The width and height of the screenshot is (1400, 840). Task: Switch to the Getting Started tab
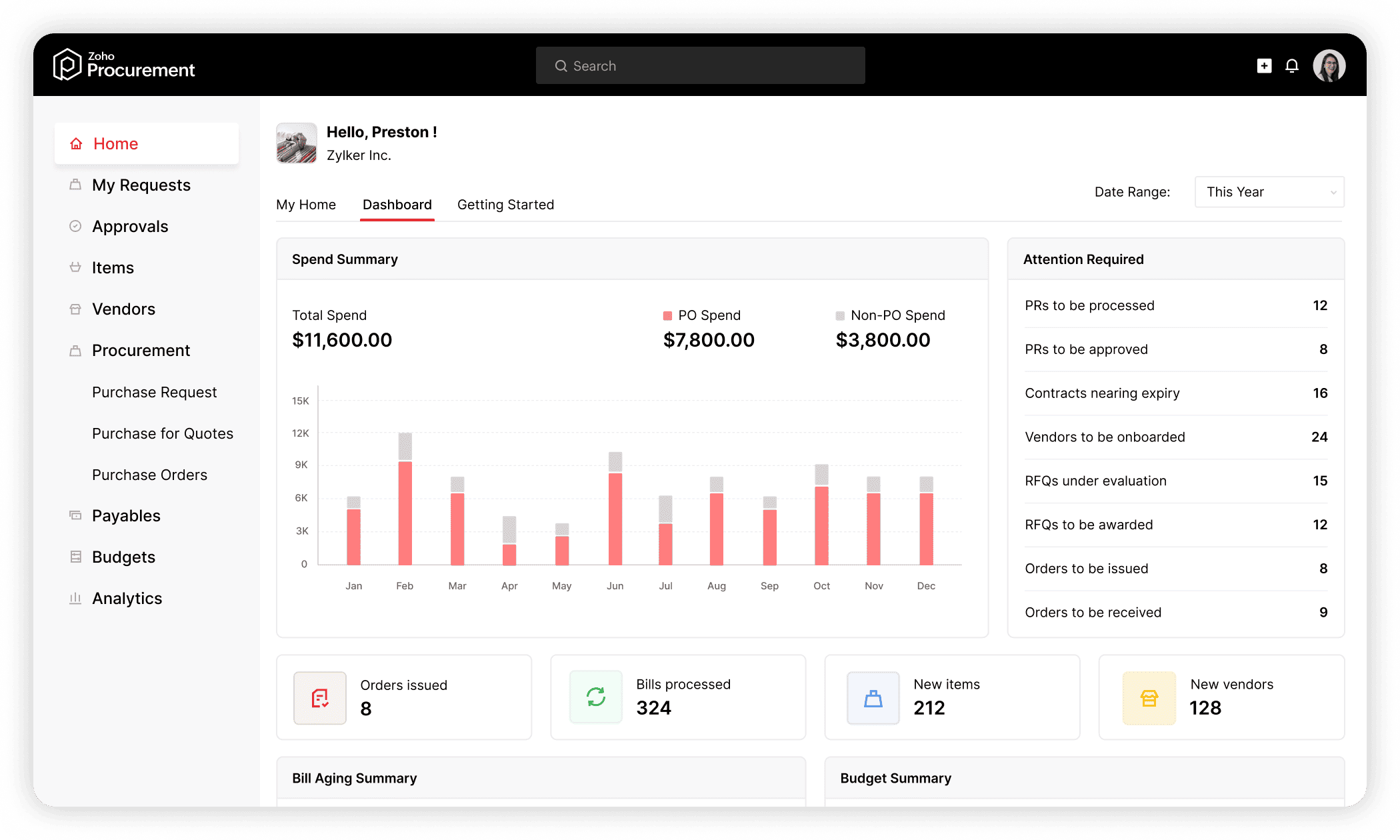505,205
